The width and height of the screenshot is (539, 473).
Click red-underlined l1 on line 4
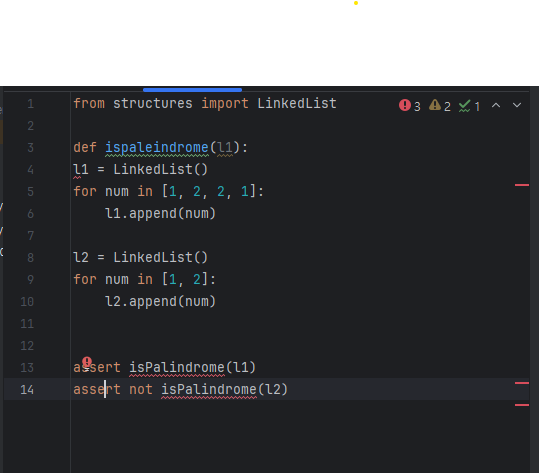point(81,170)
